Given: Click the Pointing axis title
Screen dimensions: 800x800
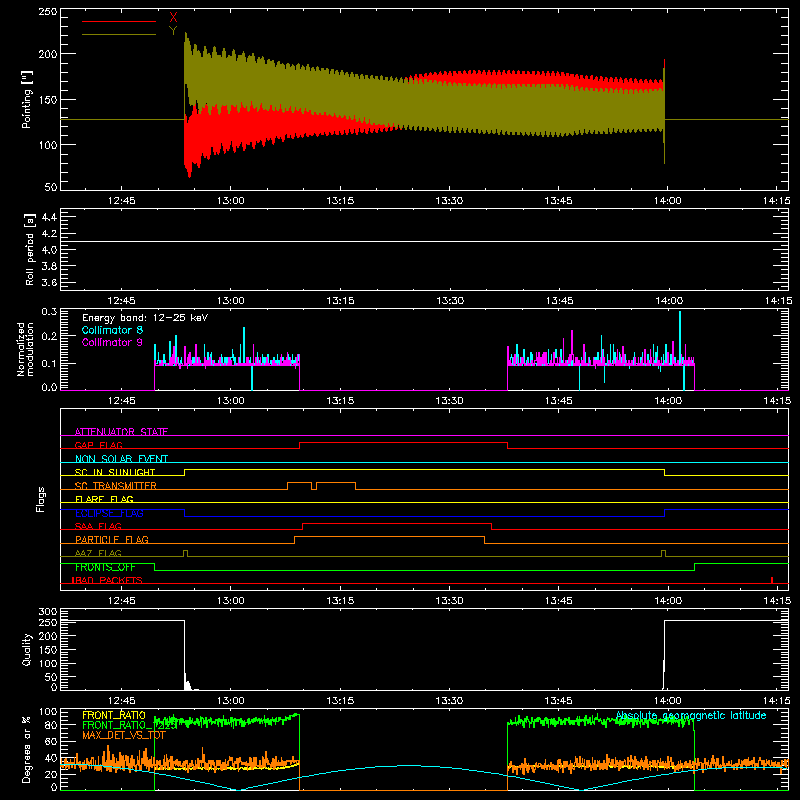Looking at the screenshot, I should [27, 99].
